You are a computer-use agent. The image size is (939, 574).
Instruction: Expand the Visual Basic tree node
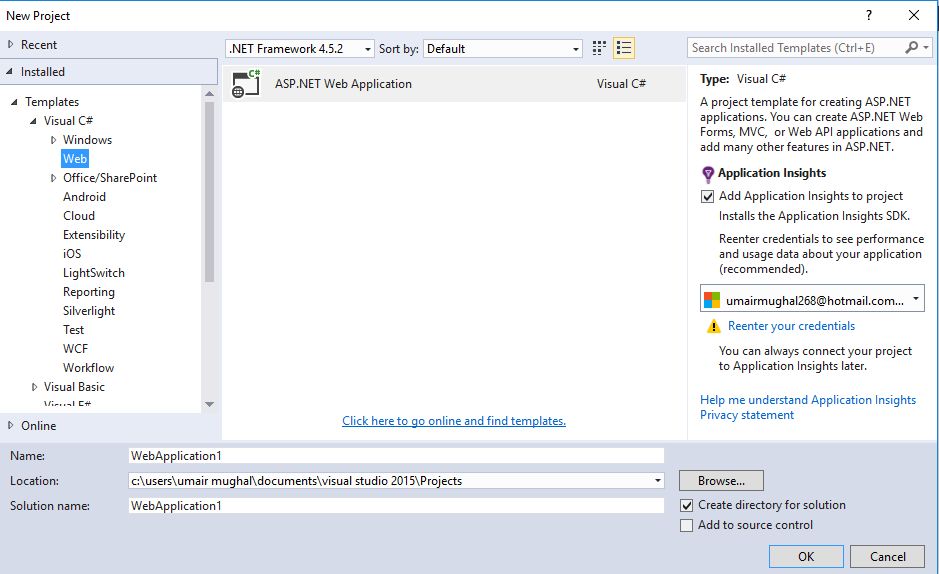[x=34, y=387]
